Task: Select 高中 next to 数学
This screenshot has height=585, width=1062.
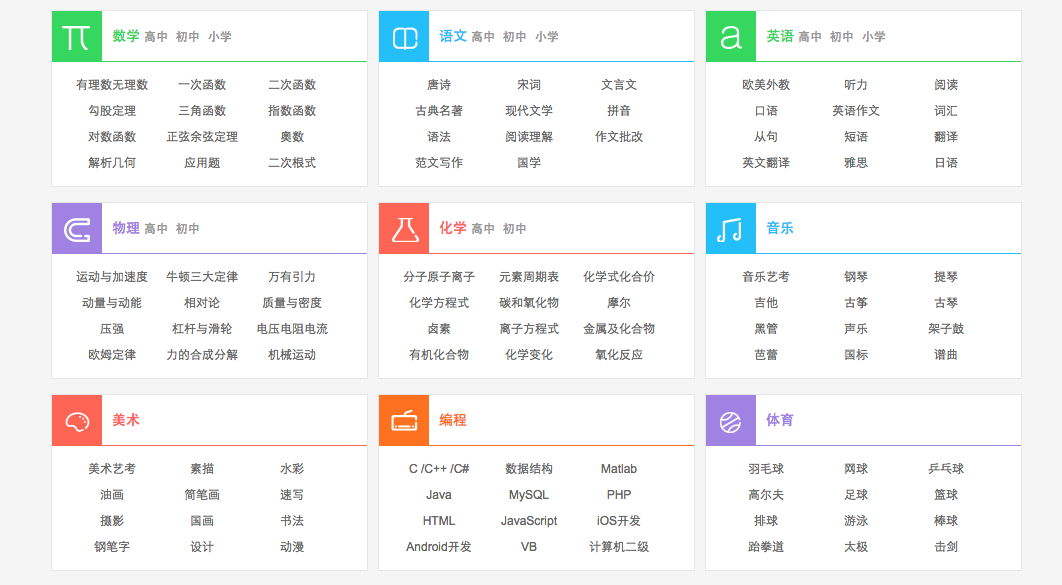Action: click(156, 37)
